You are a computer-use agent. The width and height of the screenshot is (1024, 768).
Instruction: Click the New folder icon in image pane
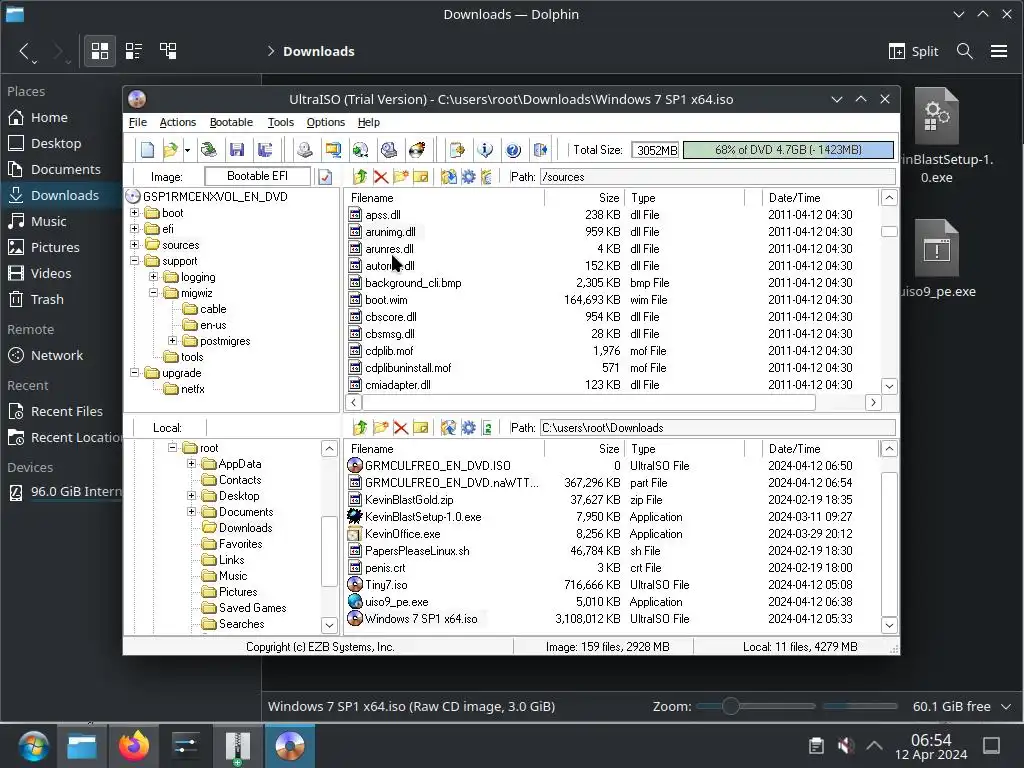(401, 177)
